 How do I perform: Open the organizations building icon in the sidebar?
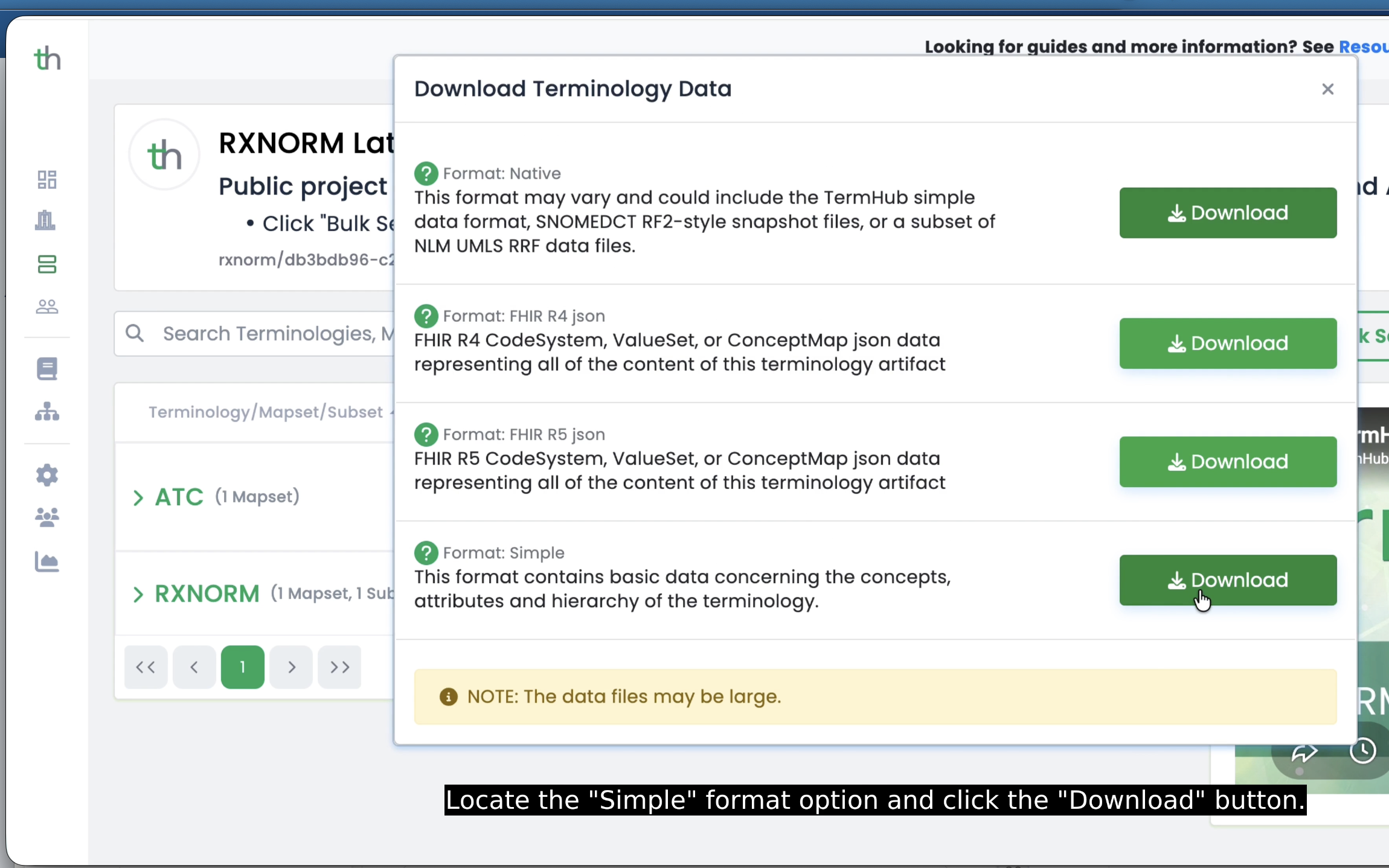point(45,220)
